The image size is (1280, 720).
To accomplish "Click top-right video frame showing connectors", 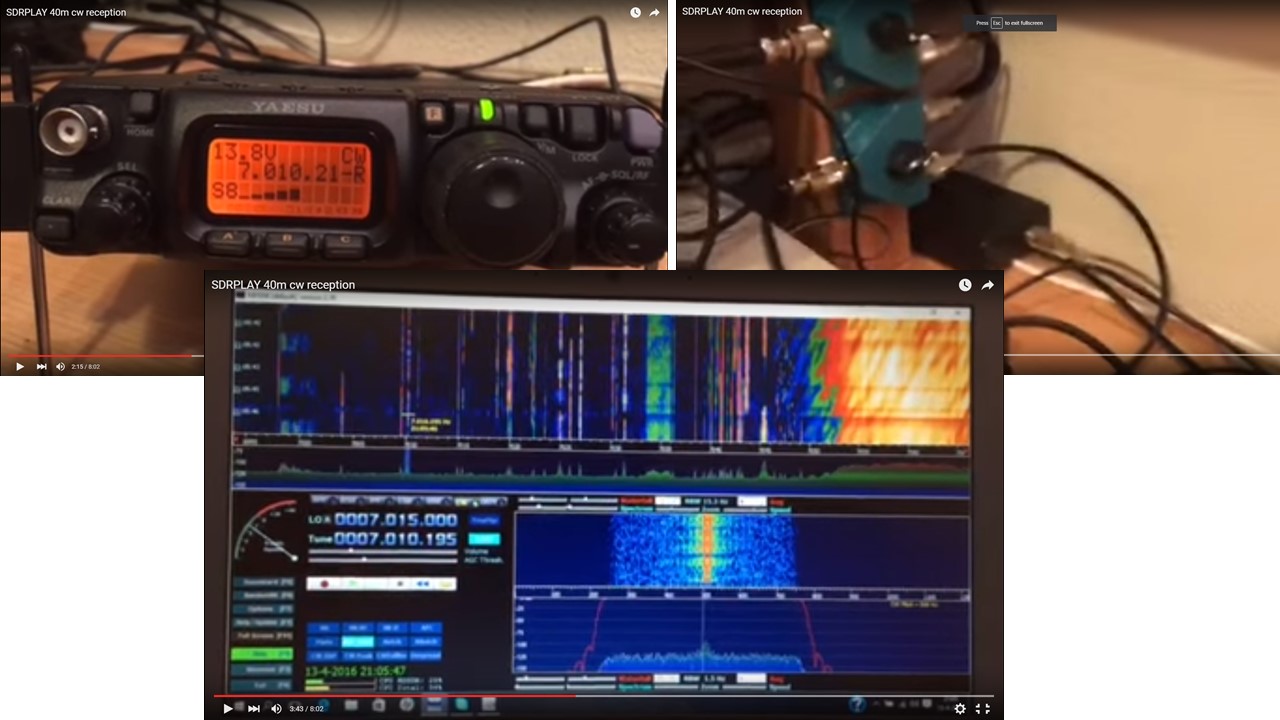I will click(978, 190).
